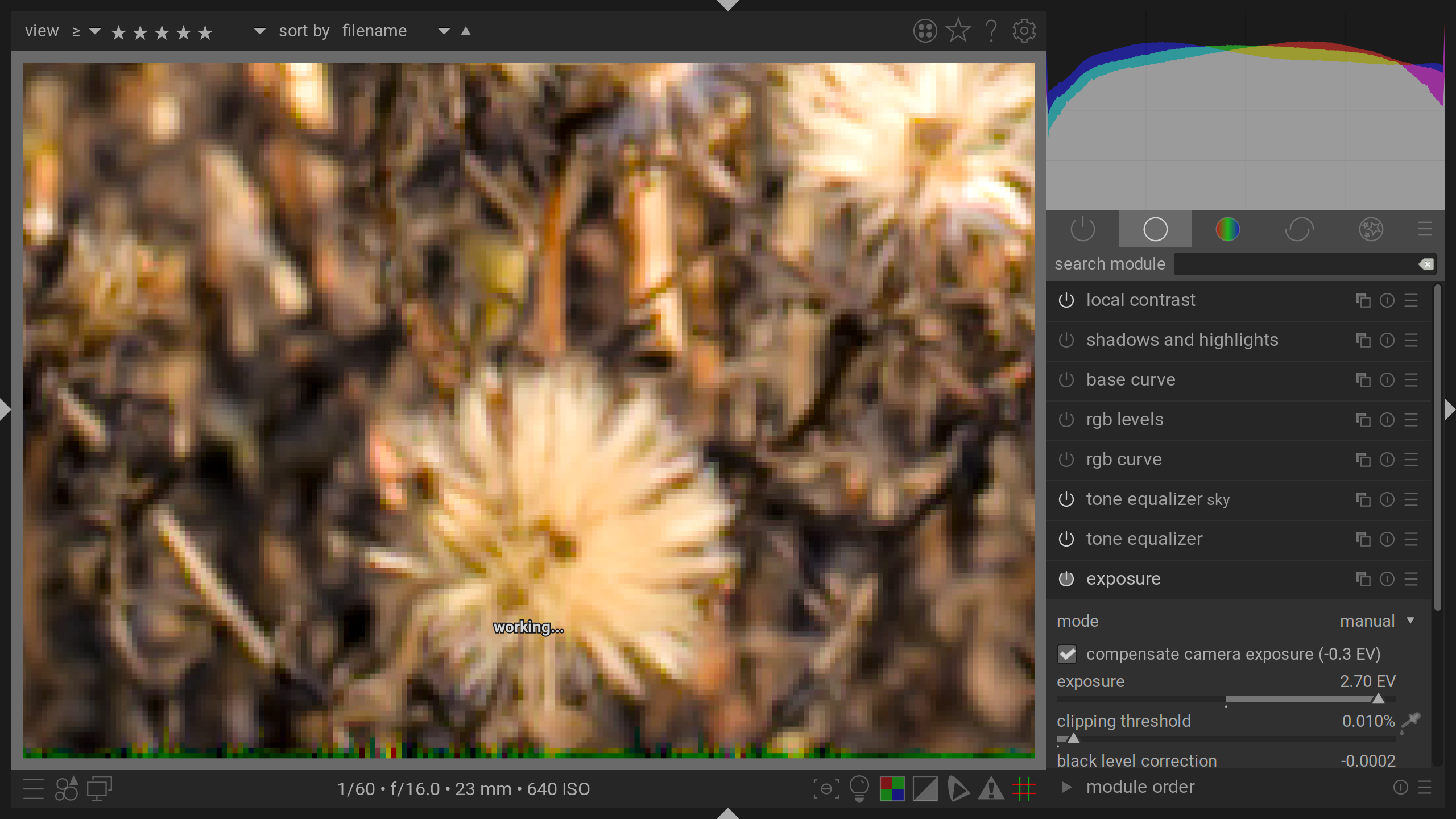Uncheck compensate camera exposure checkbox
Screen dimensions: 1456x819
coord(1068,654)
